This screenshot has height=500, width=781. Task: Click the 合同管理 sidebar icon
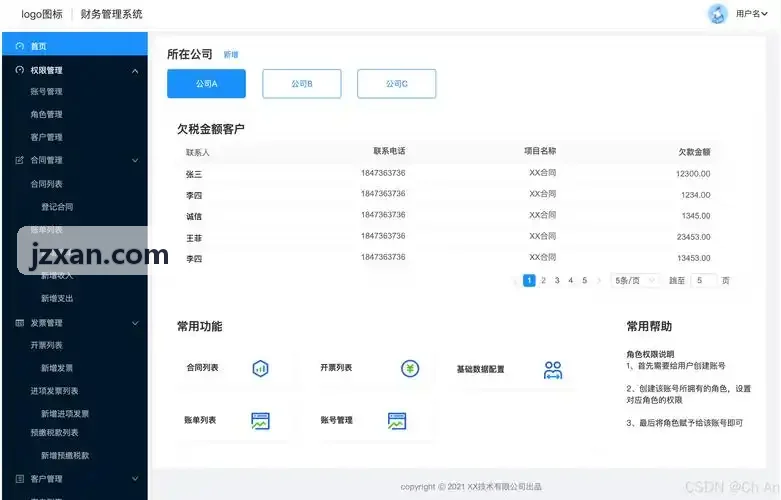coord(19,160)
